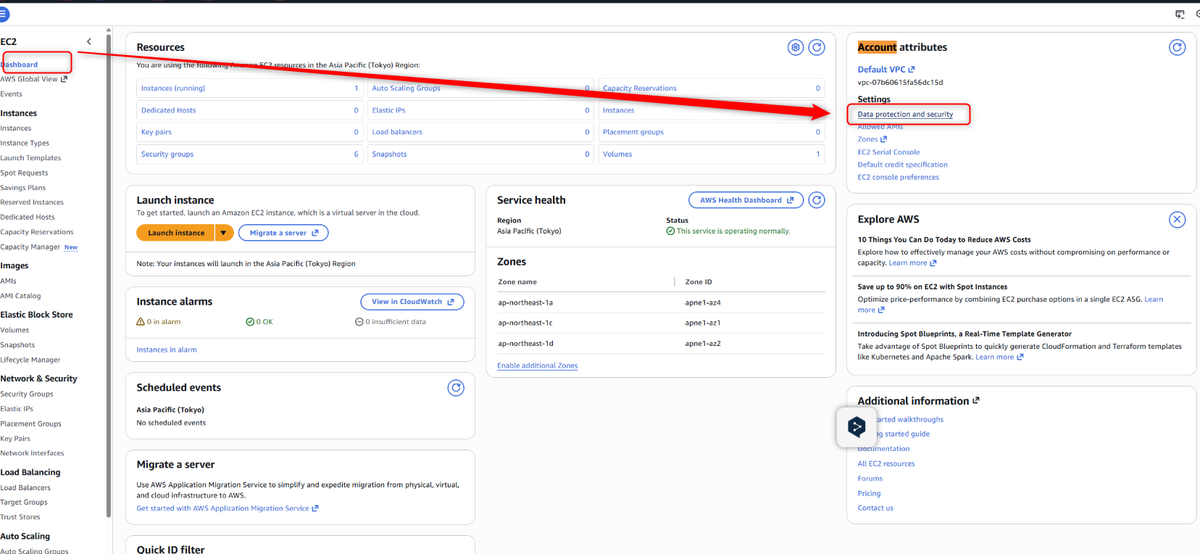Click VPC ID vpc-07b60615fa56dc15d text

point(900,82)
